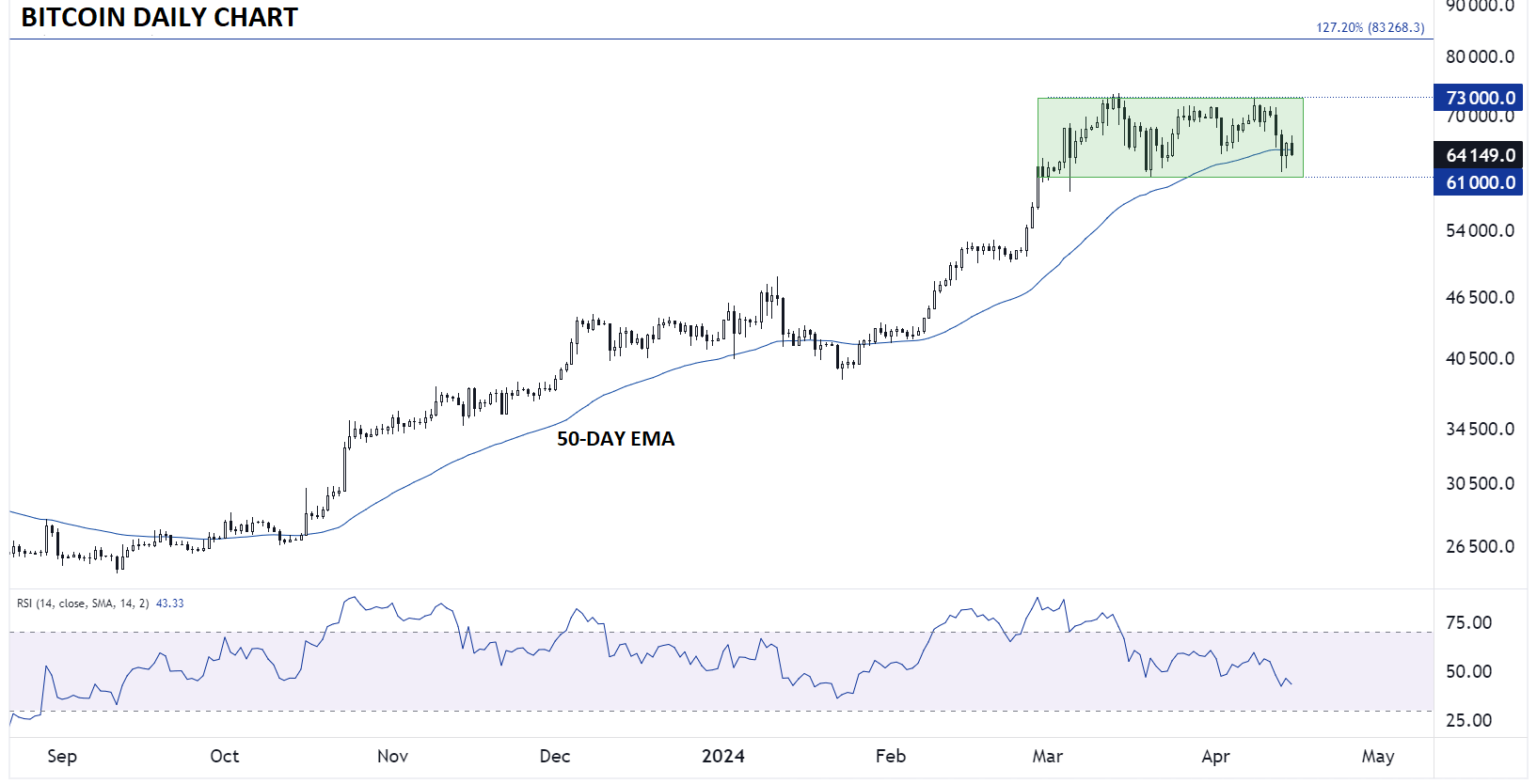The height and width of the screenshot is (784, 1537).
Task: Click the Feb date label
Action: [x=891, y=756]
